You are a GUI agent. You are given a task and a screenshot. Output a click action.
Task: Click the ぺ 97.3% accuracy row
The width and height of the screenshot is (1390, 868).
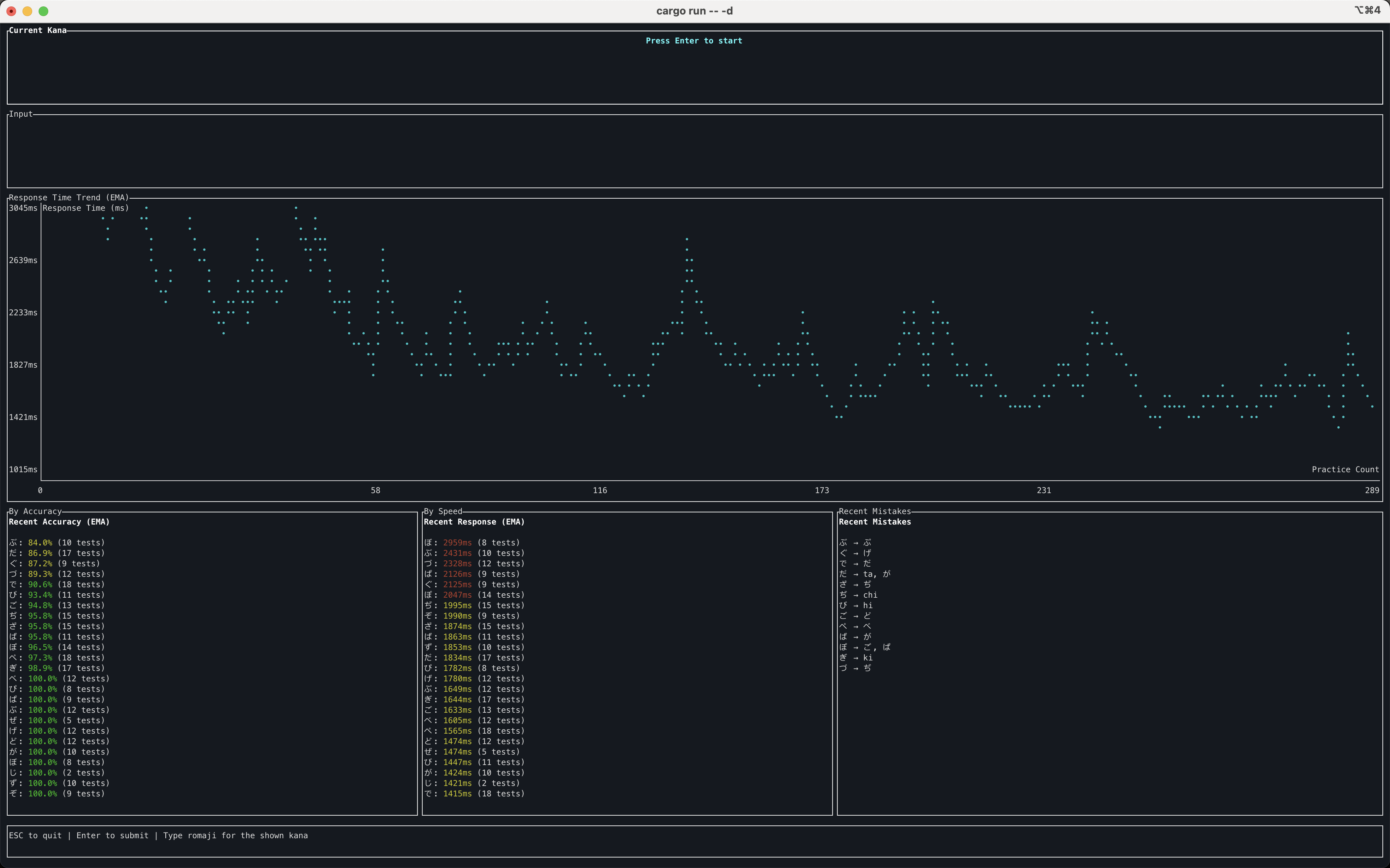pyautogui.click(x=57, y=657)
